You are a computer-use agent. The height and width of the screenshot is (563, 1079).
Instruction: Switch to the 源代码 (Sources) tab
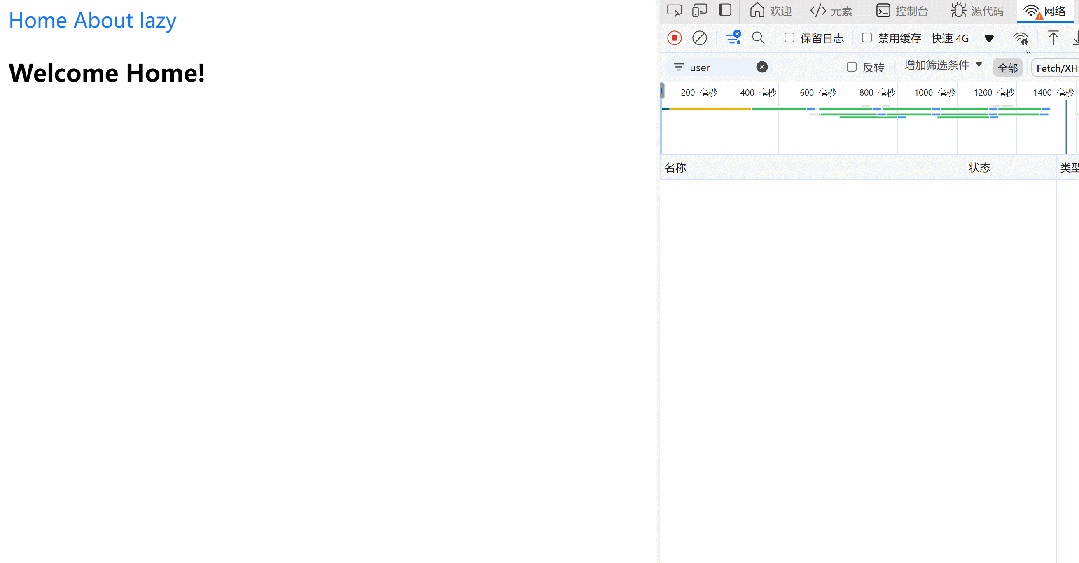pos(977,10)
